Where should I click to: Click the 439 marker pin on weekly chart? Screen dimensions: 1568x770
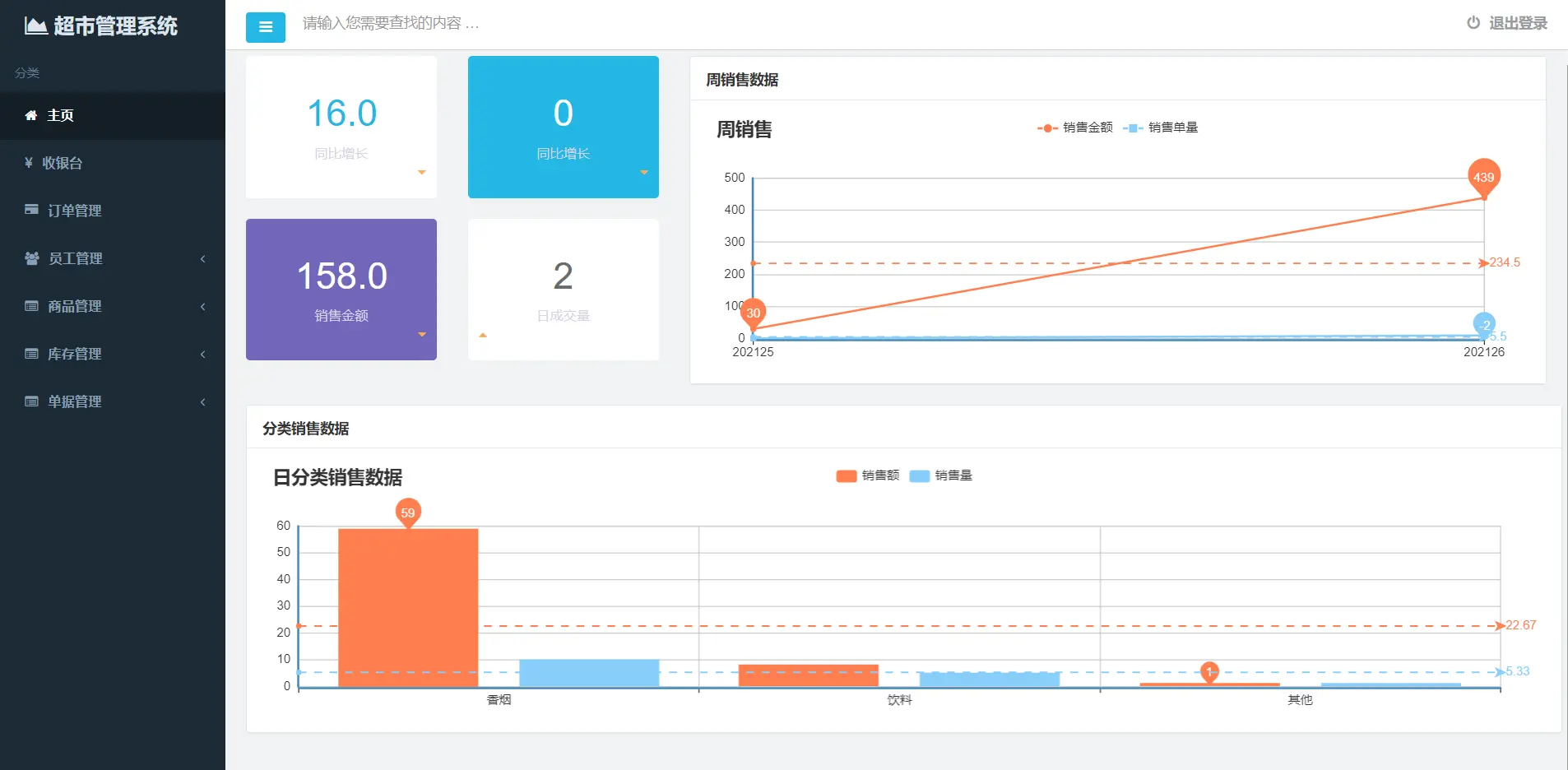(1484, 177)
